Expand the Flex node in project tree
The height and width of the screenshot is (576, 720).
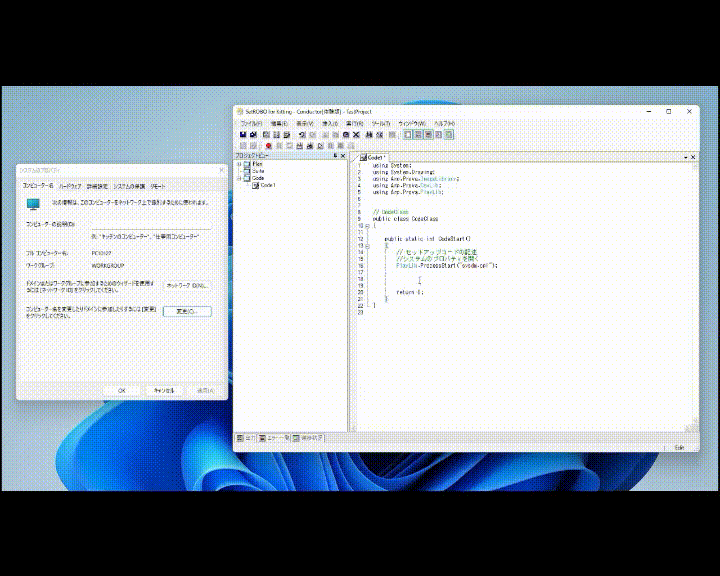coord(239,164)
